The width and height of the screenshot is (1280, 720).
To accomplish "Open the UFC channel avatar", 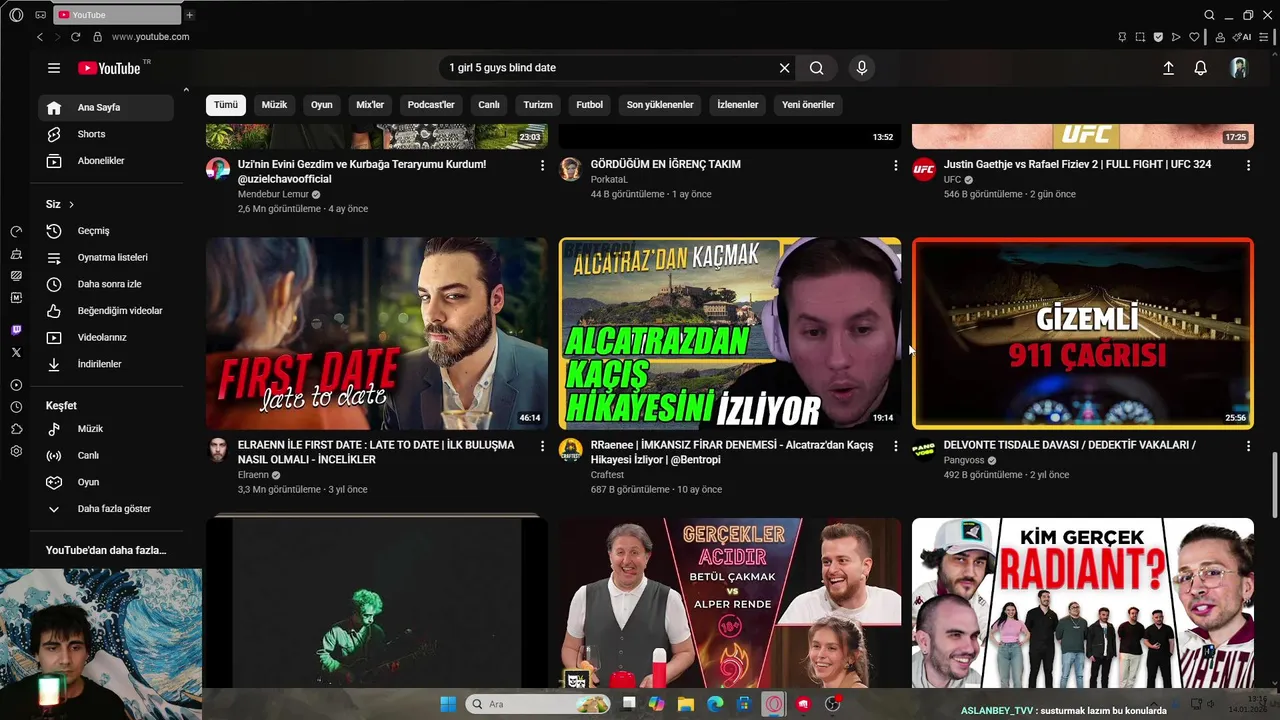I will (x=924, y=169).
